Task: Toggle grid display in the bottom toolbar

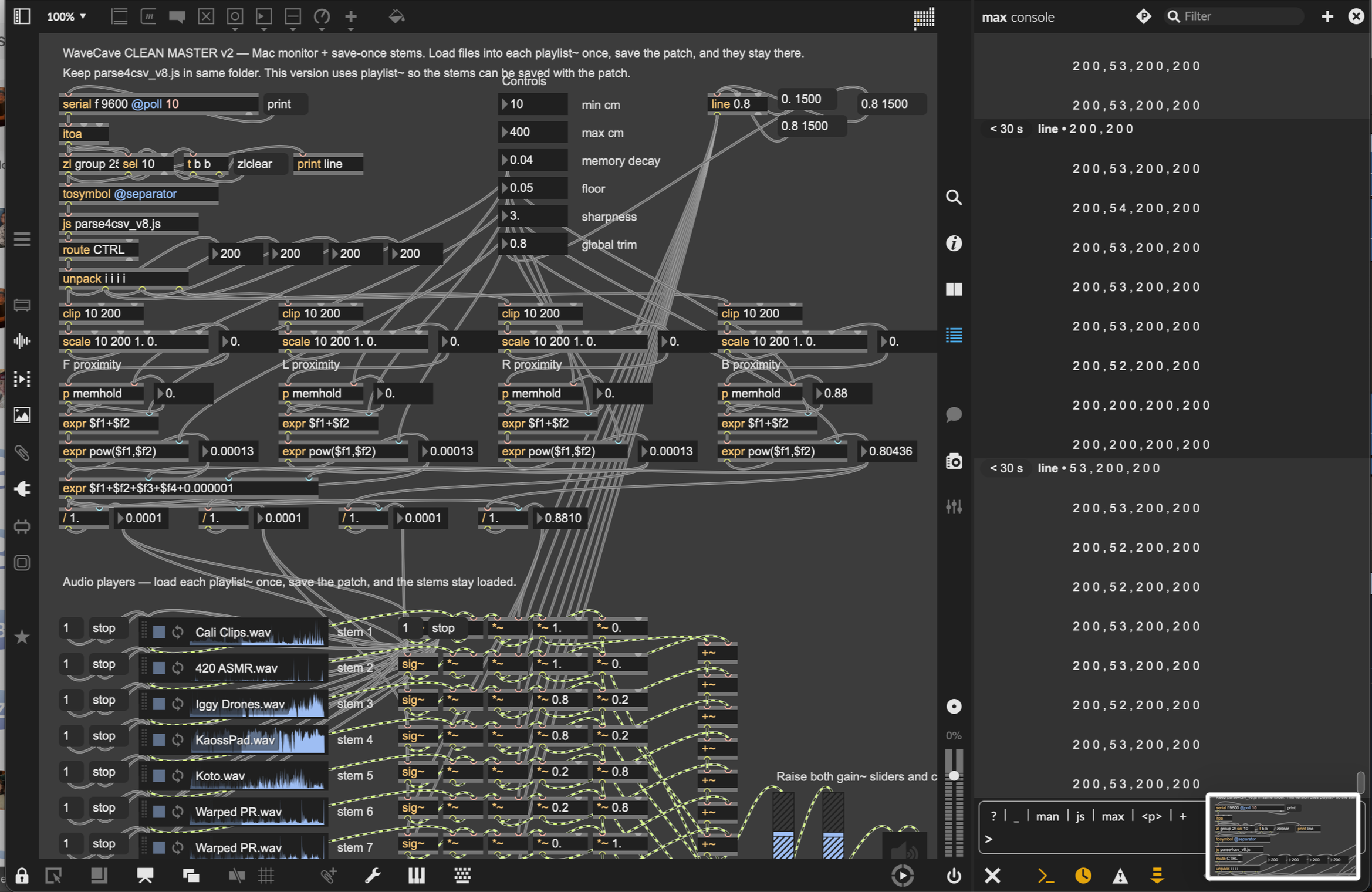Action: 267,876
